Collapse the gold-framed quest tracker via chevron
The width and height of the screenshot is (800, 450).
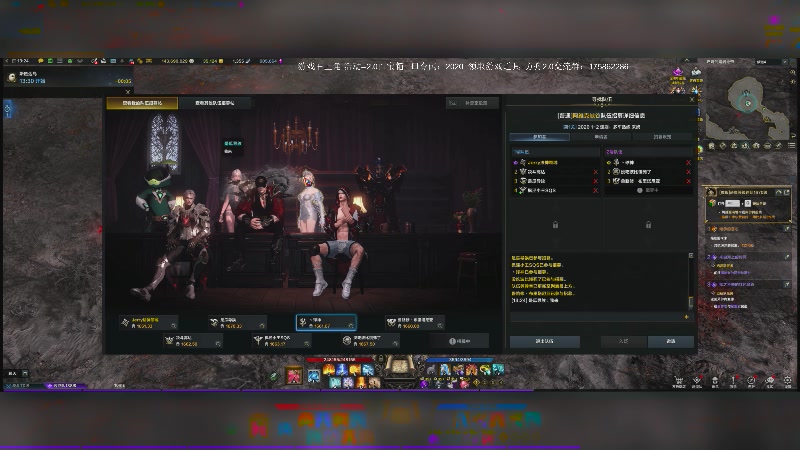point(779,192)
